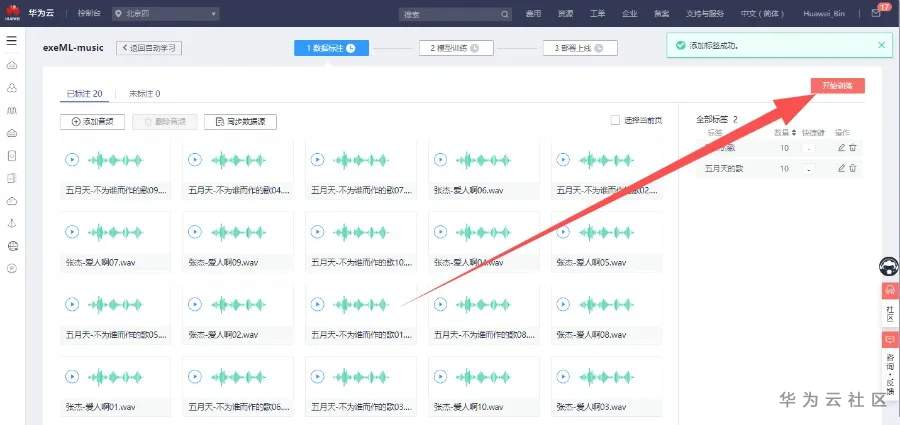
Task: Open the 中文(简体) language menu
Action: pos(761,14)
